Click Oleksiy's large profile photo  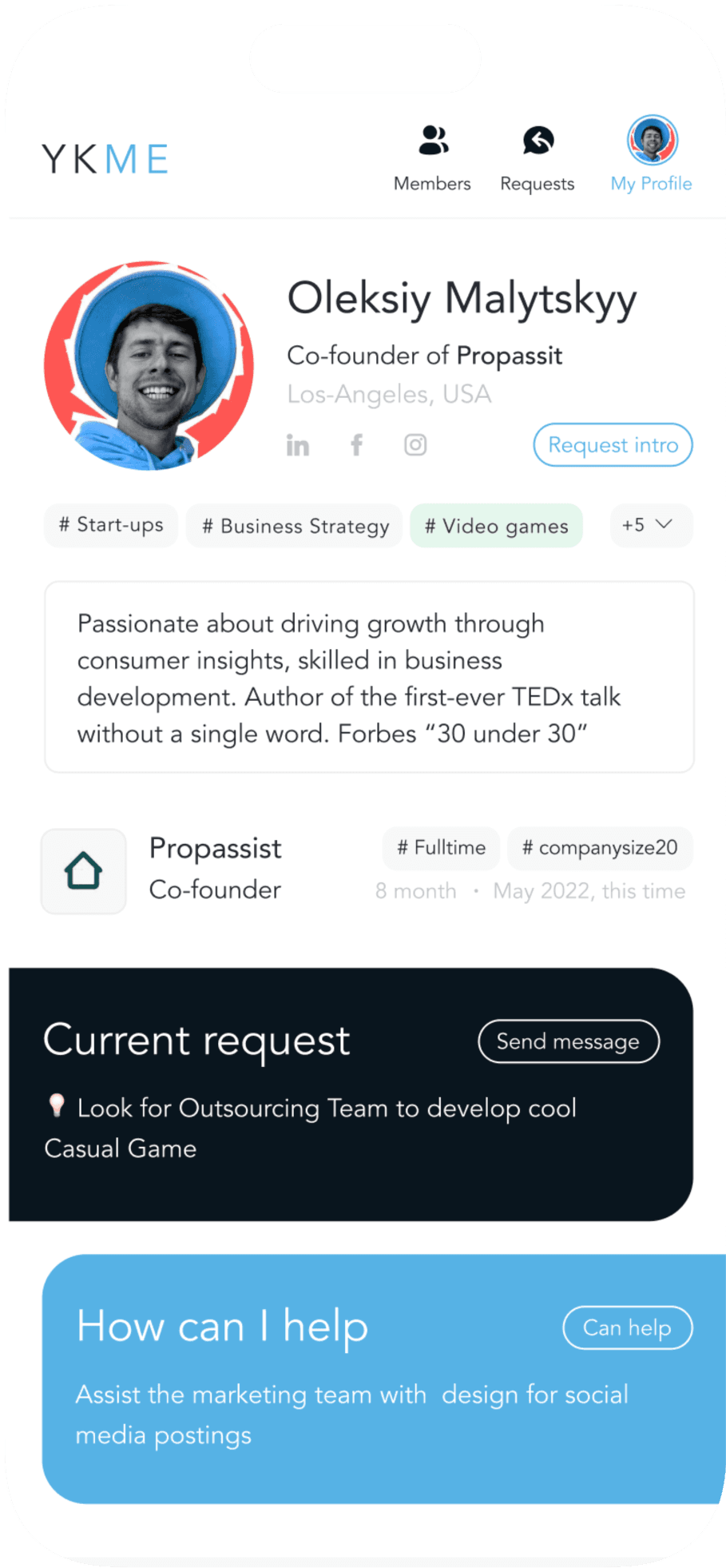pyautogui.click(x=149, y=365)
